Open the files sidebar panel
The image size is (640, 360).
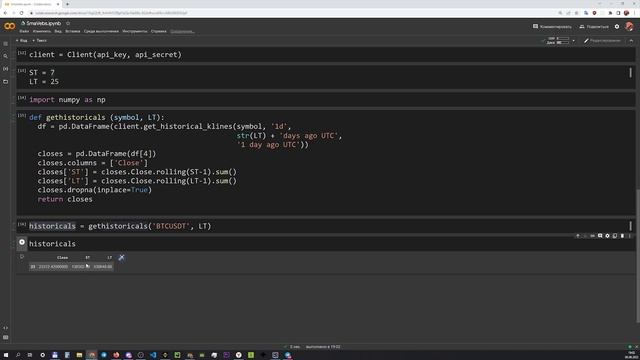pyautogui.click(x=5, y=82)
